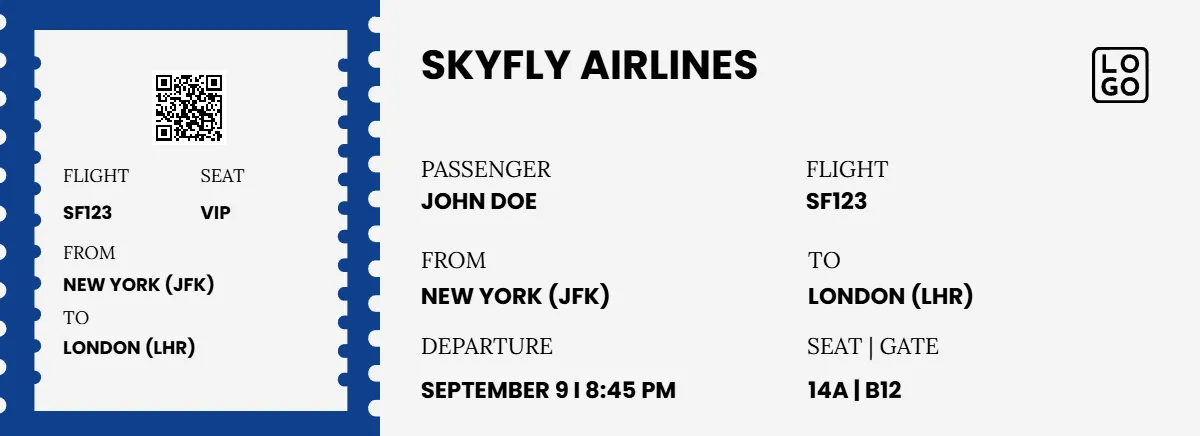
Task: Click the TO label on main ticket
Action: pos(824,261)
